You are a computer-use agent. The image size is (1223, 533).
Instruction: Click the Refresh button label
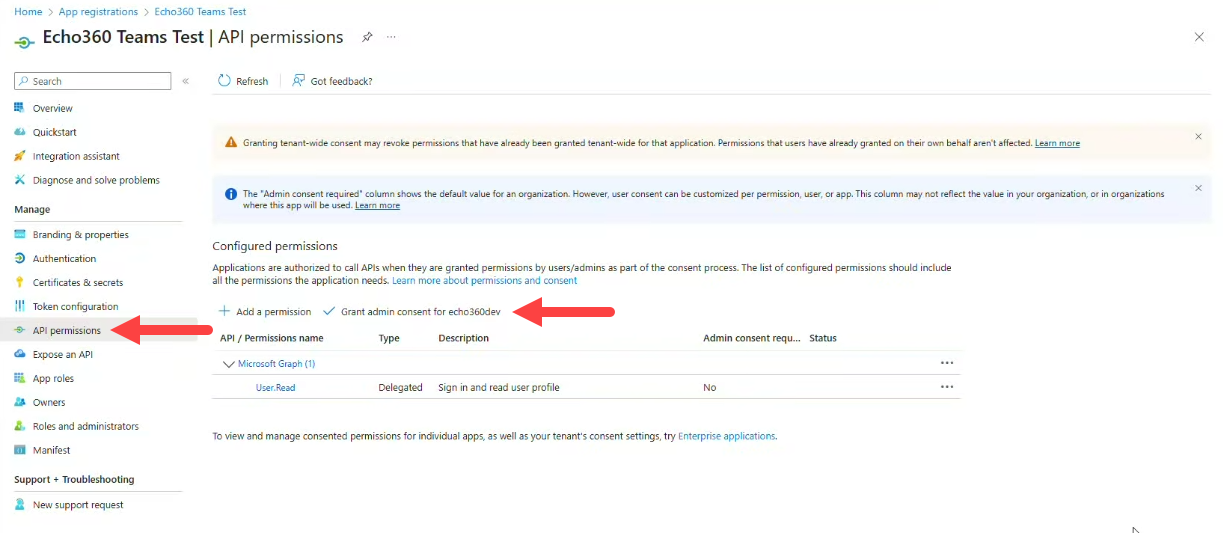pyautogui.click(x=252, y=81)
